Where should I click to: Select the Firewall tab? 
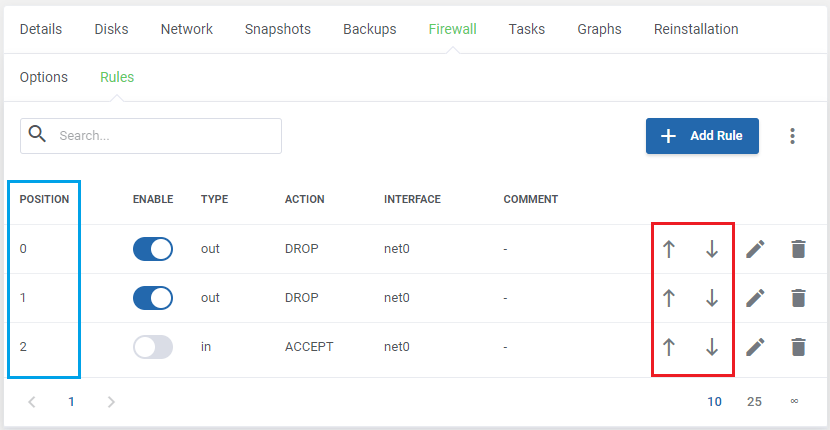(x=453, y=29)
